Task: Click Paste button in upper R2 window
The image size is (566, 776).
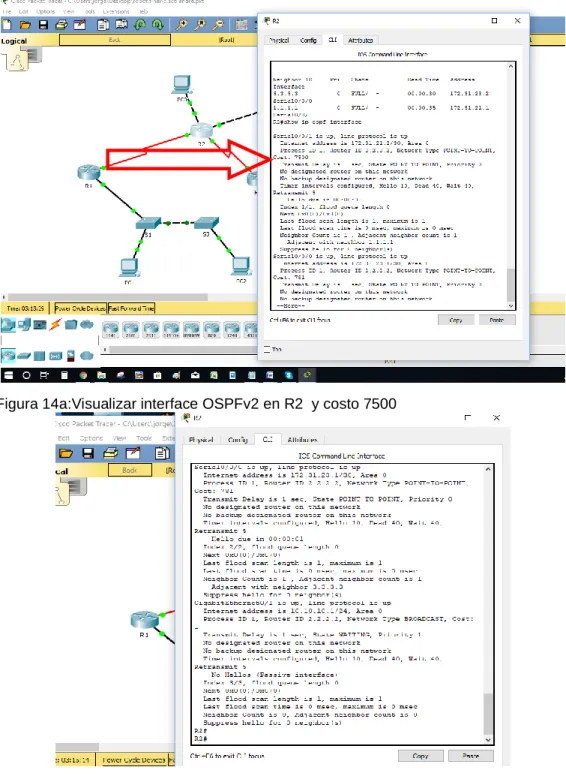Action: (x=497, y=320)
